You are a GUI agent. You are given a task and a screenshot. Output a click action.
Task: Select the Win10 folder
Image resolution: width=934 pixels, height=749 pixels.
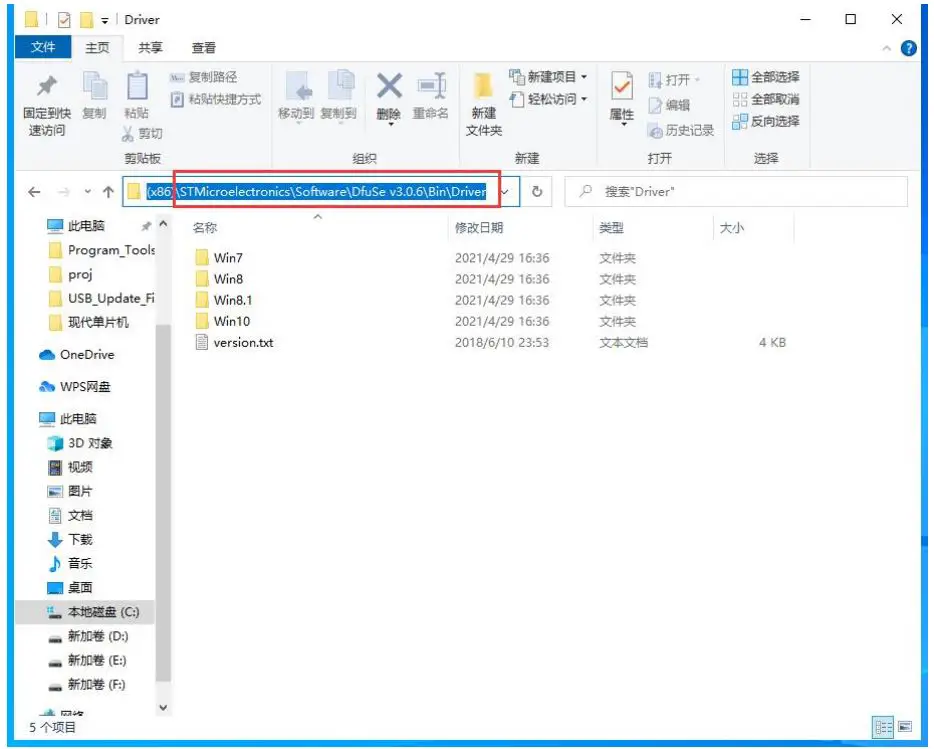[231, 321]
